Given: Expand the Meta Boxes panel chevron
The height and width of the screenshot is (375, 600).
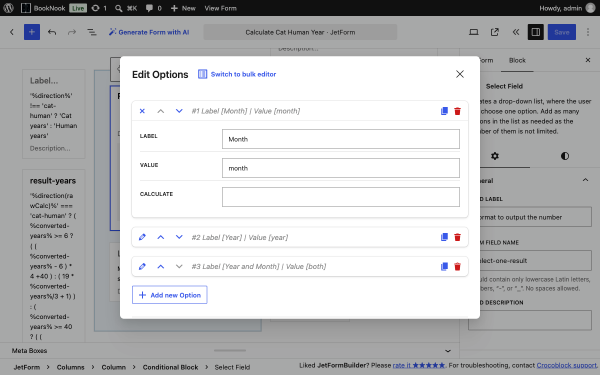Looking at the screenshot, I should [448, 351].
